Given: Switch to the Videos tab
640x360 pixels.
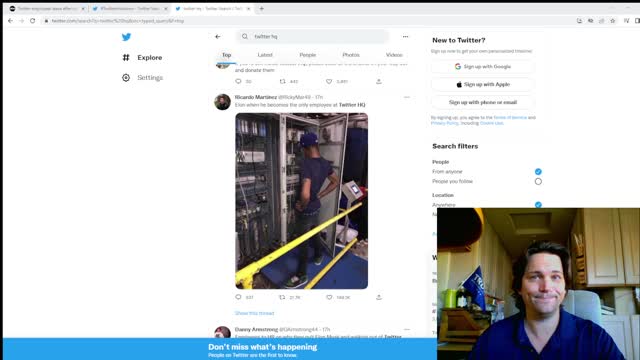Looking at the screenshot, I should coord(394,55).
